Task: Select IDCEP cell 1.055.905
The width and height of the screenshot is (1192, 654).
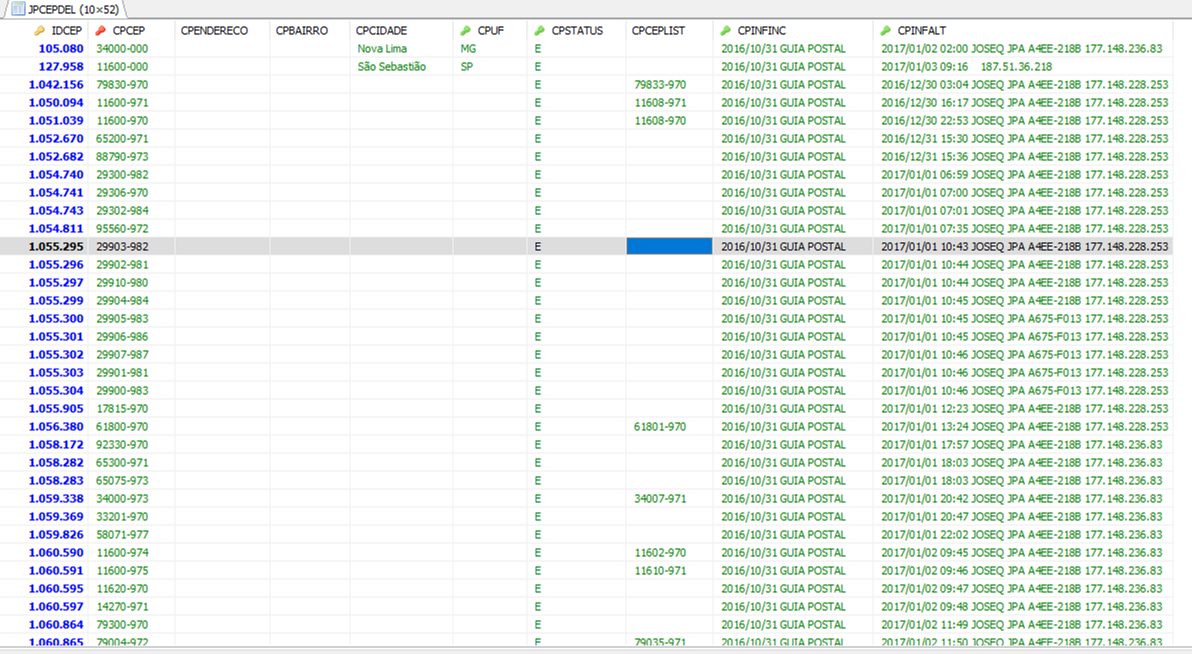Action: click(56, 408)
